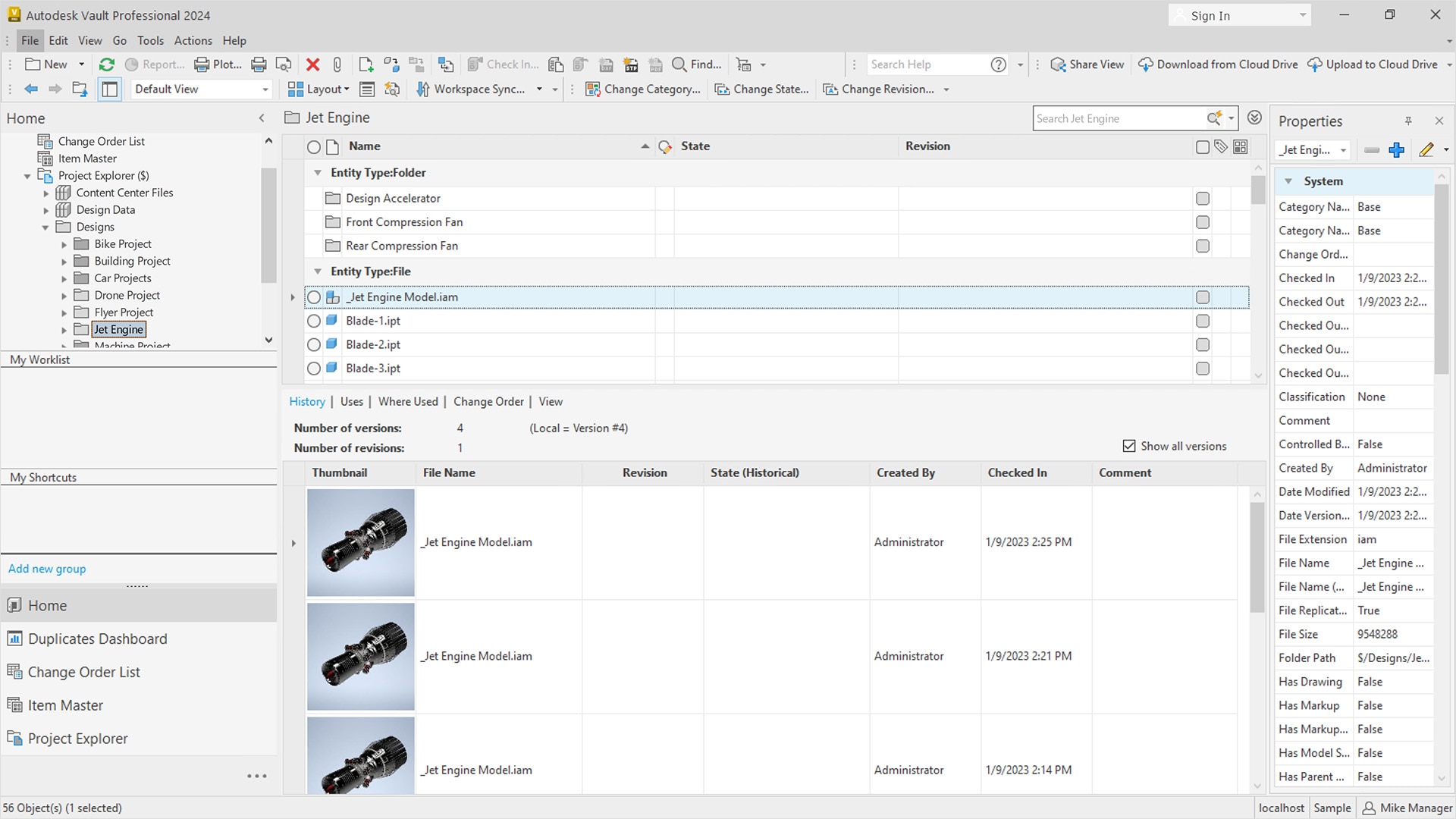Viewport: 1456px width, 819px height.
Task: Switch to the Where Used tab
Action: click(408, 401)
